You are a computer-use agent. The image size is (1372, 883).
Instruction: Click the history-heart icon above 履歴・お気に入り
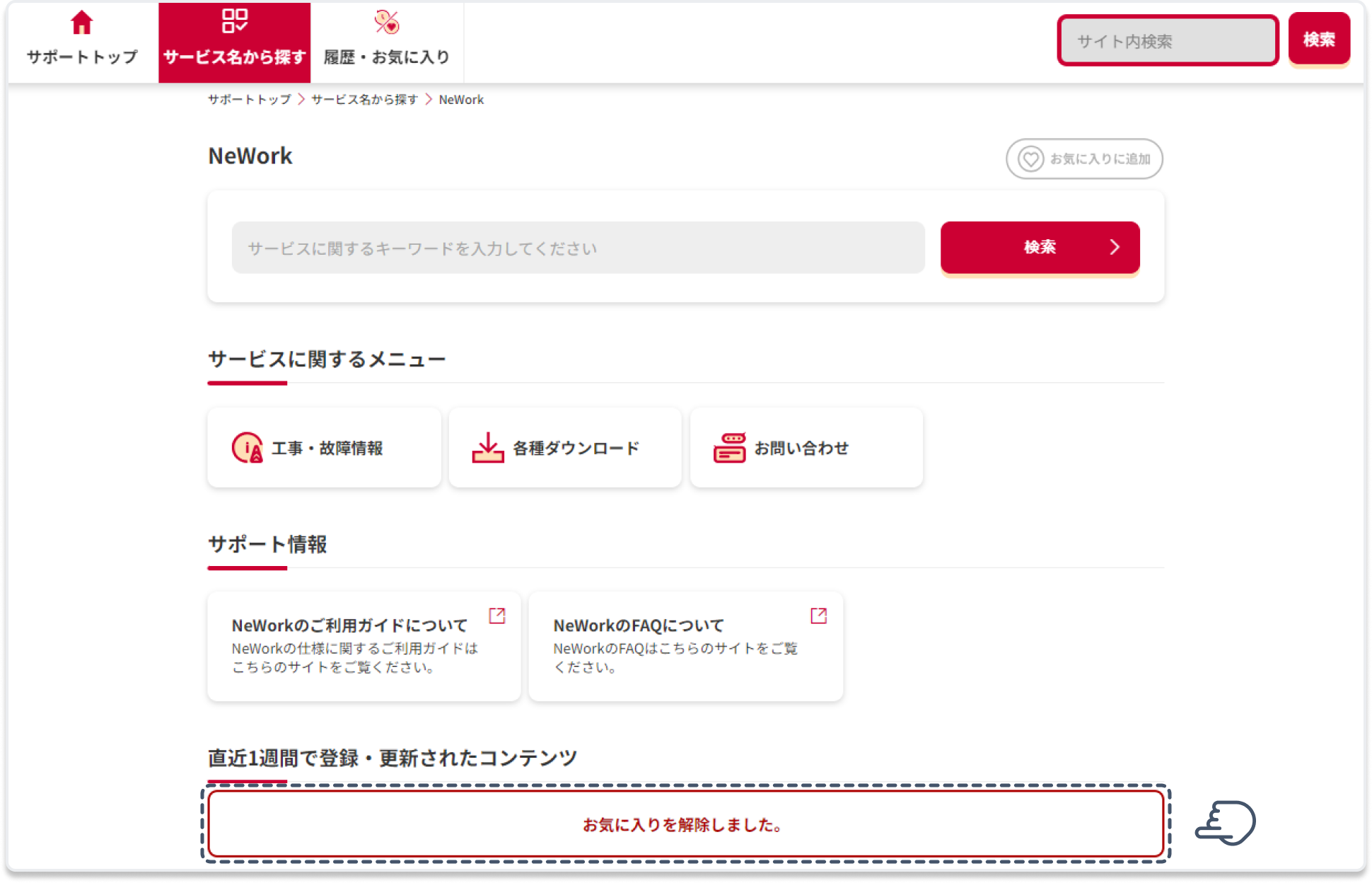(387, 23)
